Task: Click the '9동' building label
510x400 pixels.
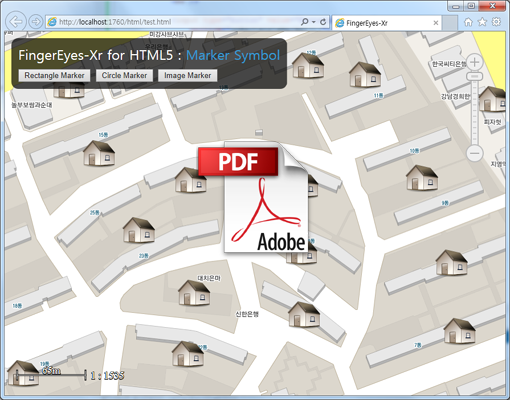Action: [445, 203]
